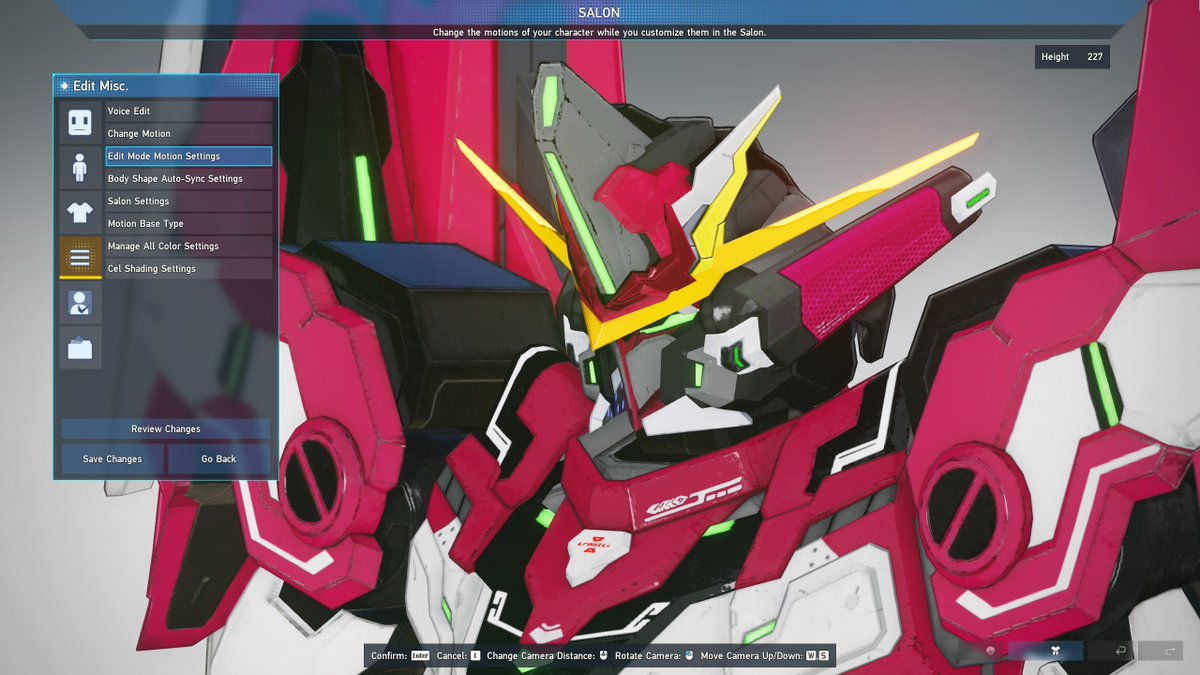Click the Review Changes button
The image size is (1200, 675).
[x=166, y=429]
